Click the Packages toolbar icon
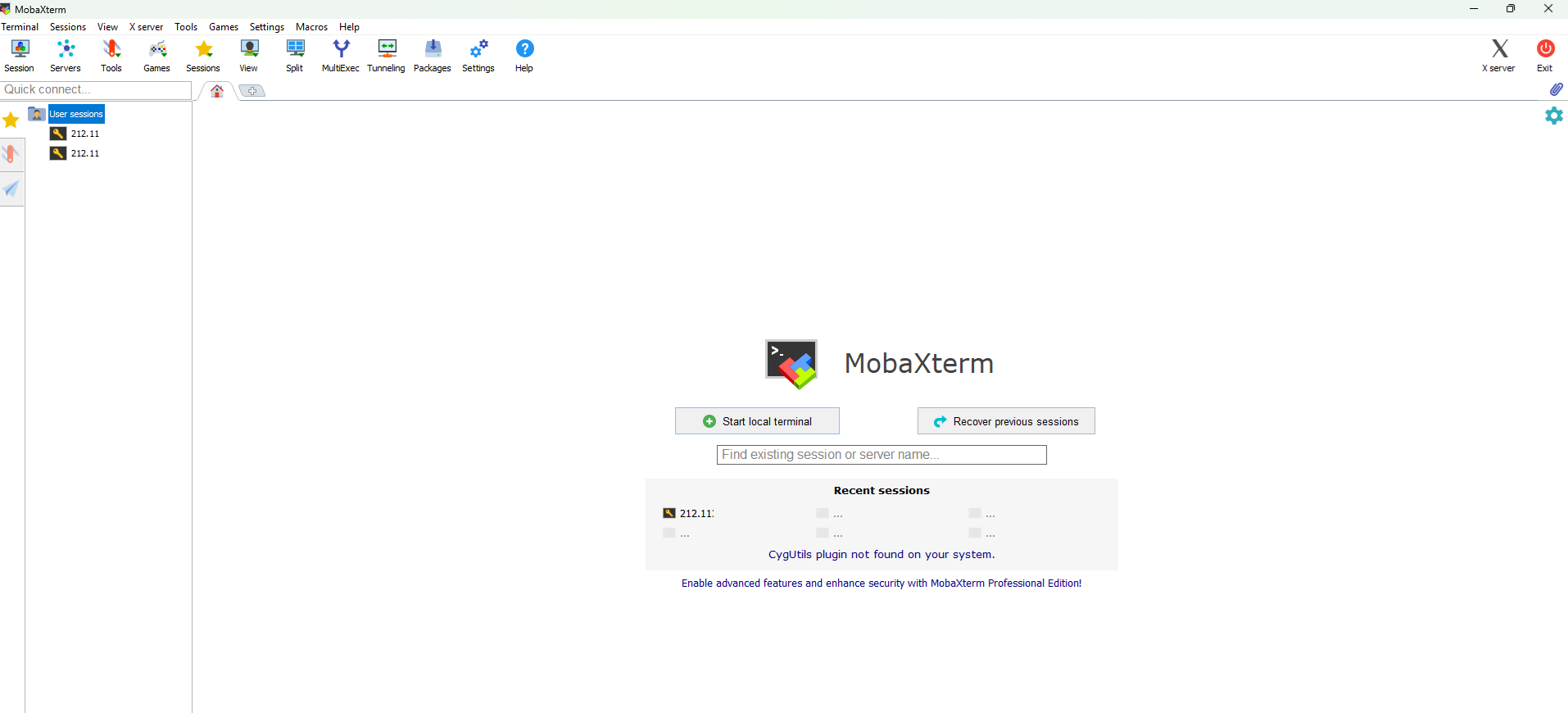This screenshot has height=713, width=1568. click(433, 56)
